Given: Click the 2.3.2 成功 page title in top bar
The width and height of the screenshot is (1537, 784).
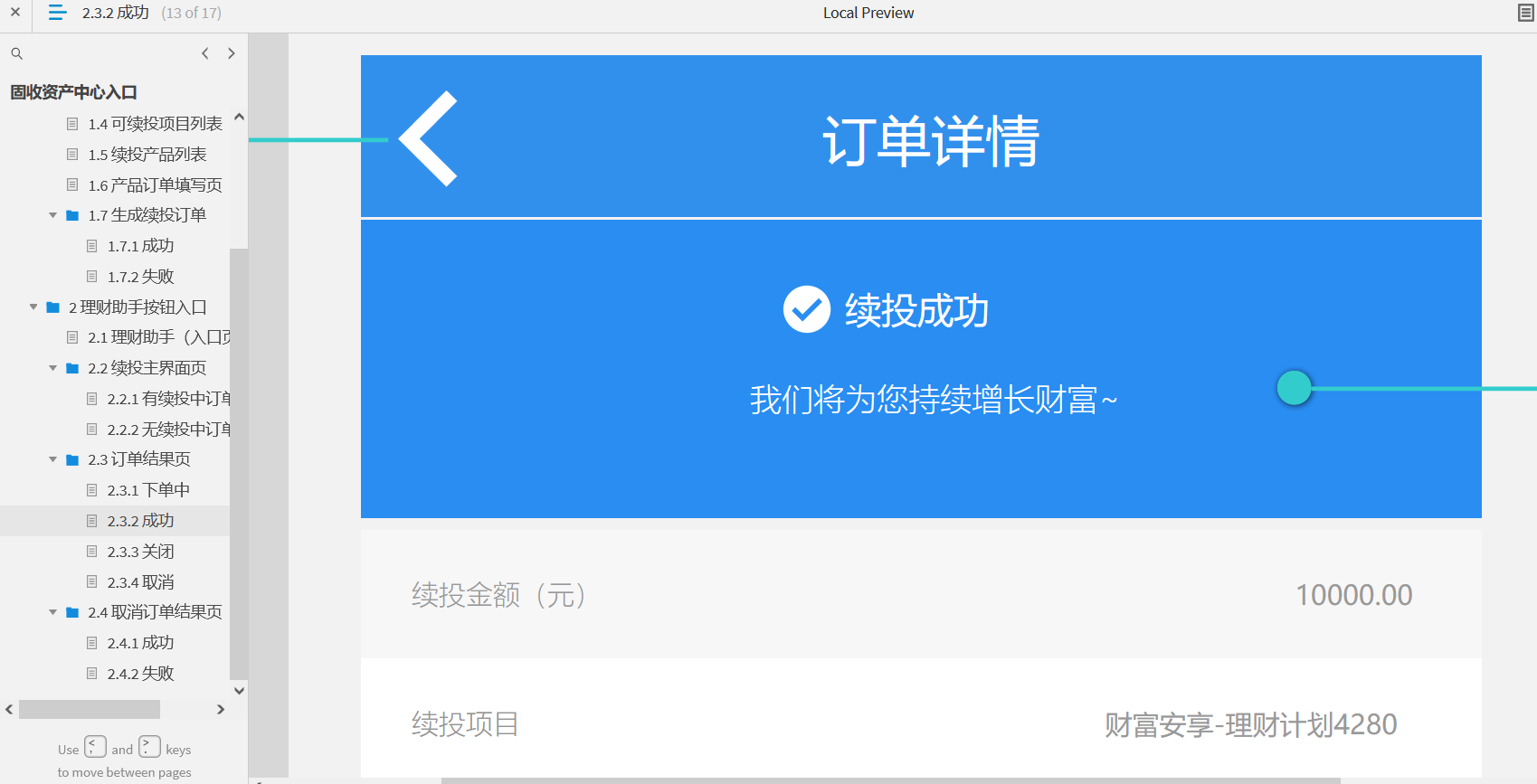Looking at the screenshot, I should click(x=116, y=13).
